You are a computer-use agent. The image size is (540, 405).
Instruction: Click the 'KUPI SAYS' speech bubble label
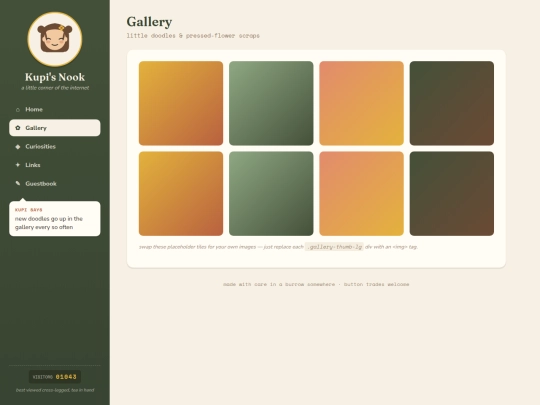(x=29, y=210)
